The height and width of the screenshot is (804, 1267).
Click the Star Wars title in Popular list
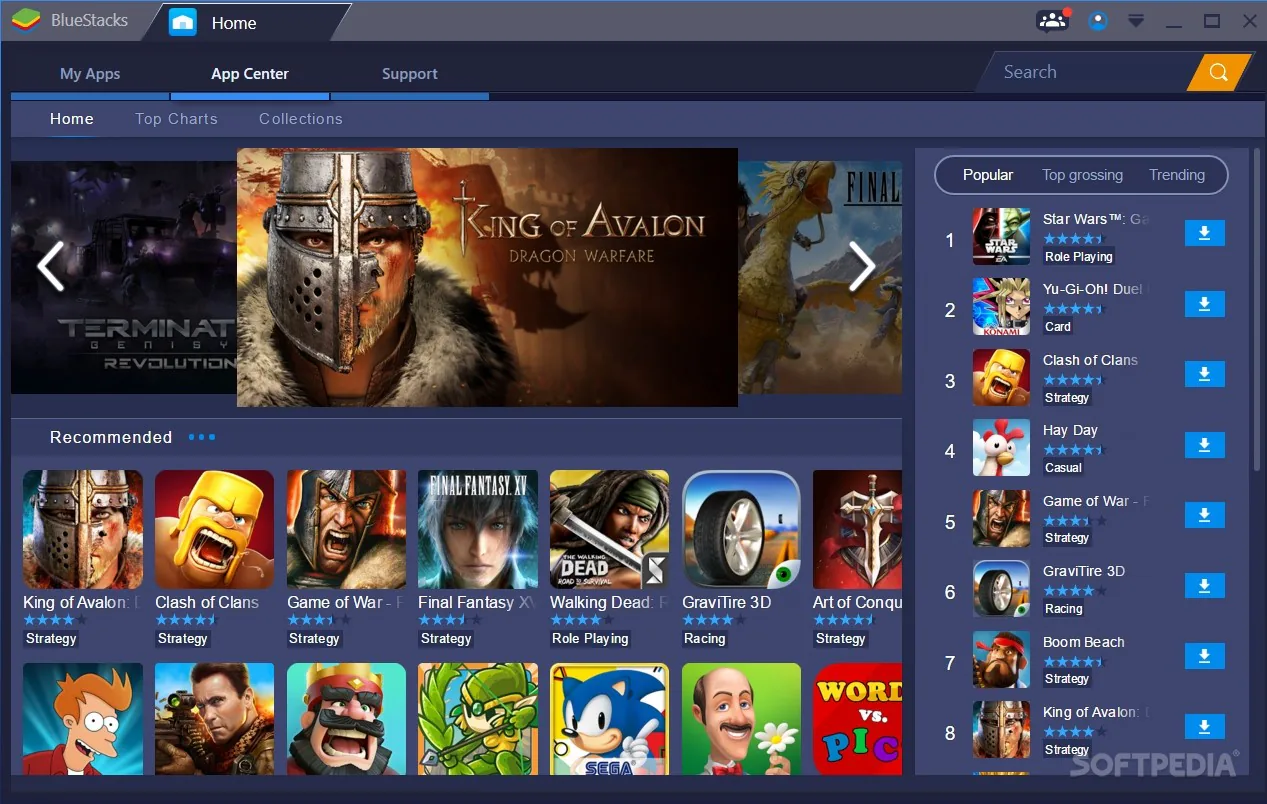(1095, 219)
